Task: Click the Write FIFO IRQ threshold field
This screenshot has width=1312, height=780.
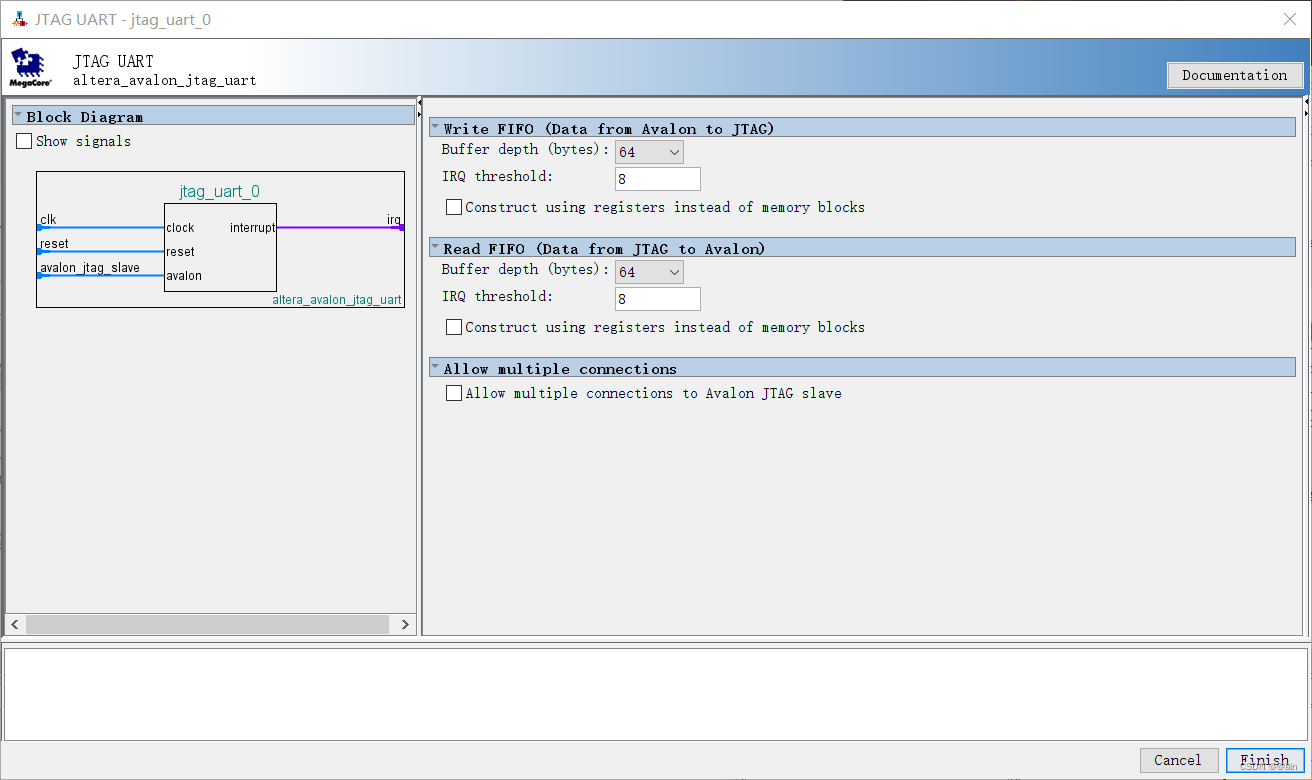Action: (x=658, y=179)
